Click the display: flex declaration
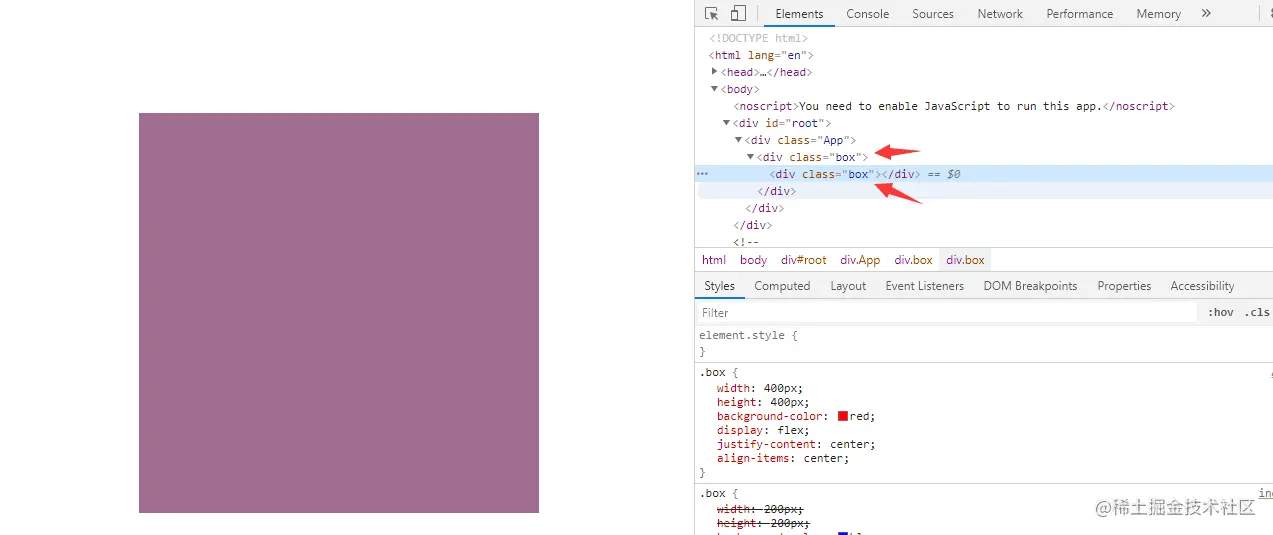 click(764, 430)
